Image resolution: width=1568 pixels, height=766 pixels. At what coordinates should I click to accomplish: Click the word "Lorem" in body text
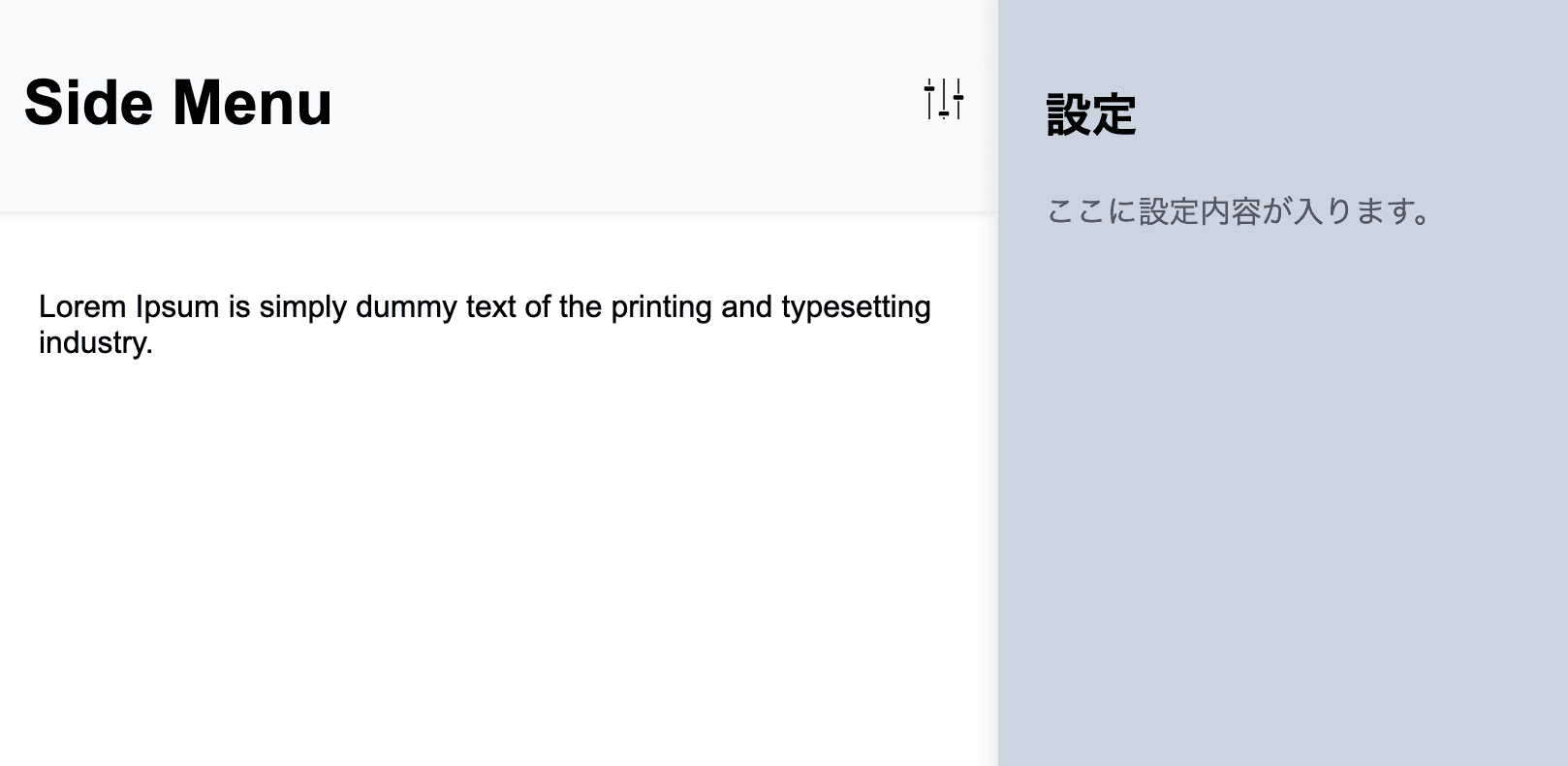pos(82,307)
